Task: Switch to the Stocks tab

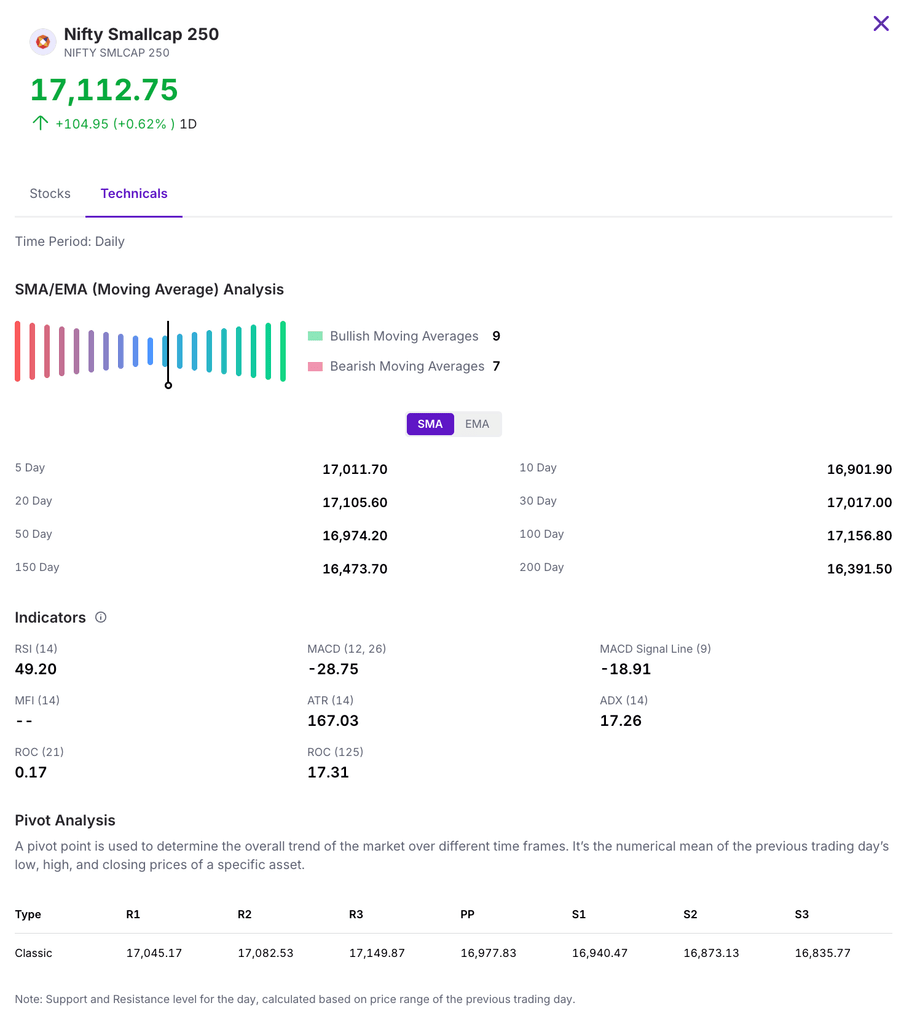Action: tap(50, 194)
